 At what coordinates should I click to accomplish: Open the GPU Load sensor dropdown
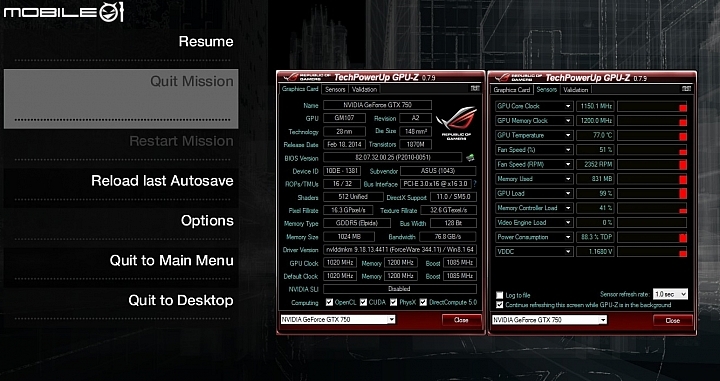coord(568,193)
